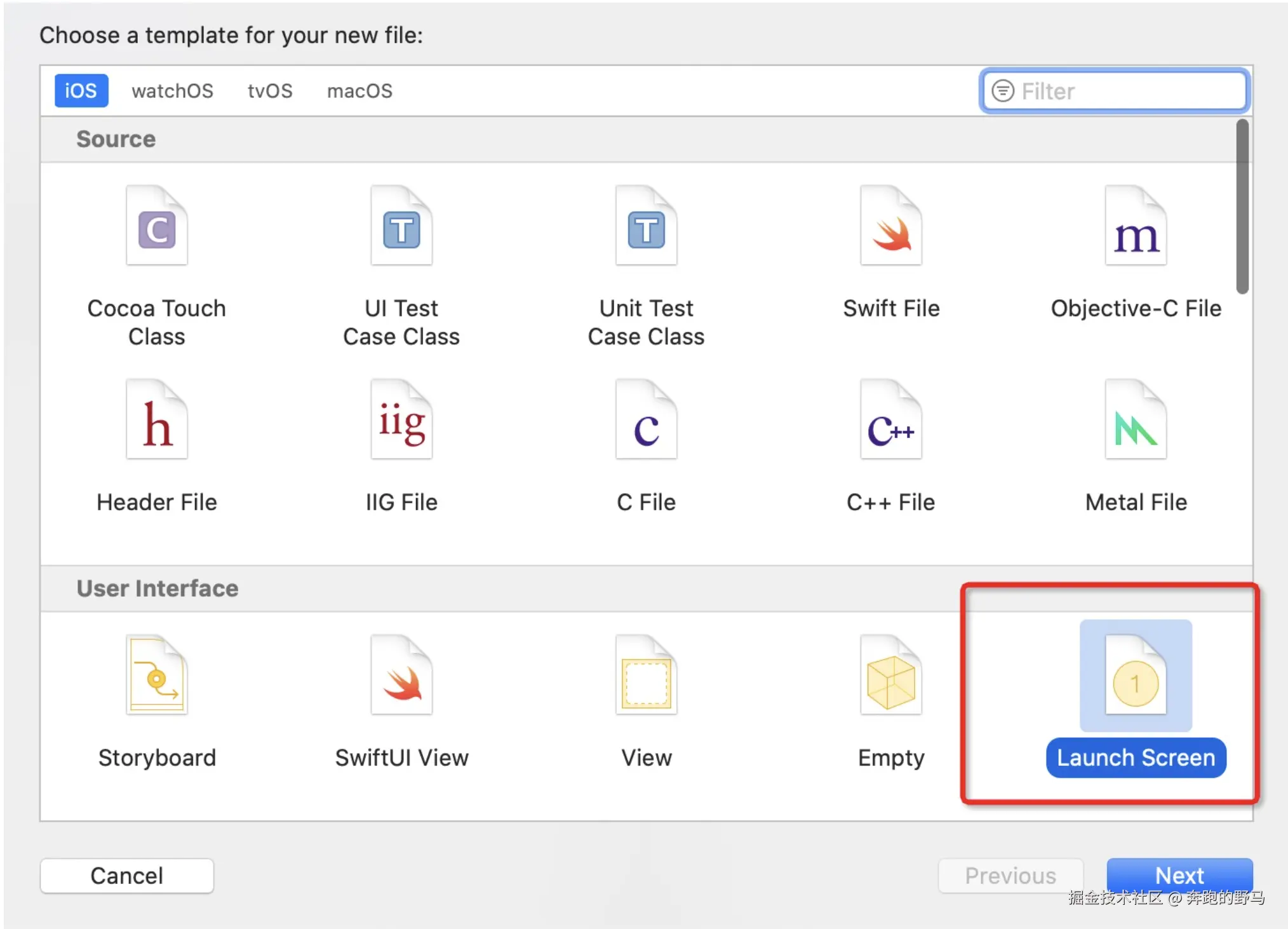1288x929 pixels.
Task: Select the Swift File template icon
Action: (x=891, y=226)
